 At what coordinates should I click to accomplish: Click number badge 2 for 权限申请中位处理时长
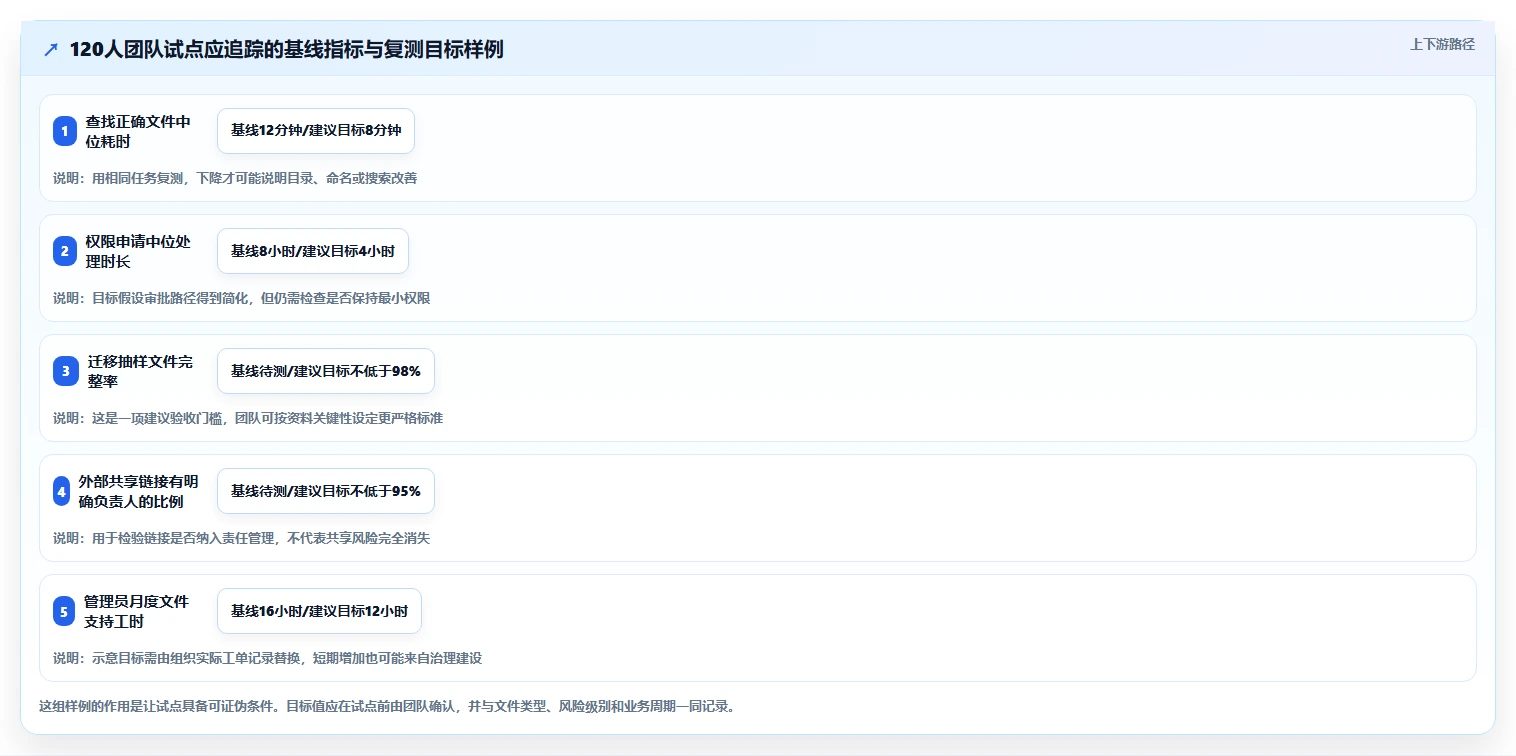pyautogui.click(x=65, y=251)
